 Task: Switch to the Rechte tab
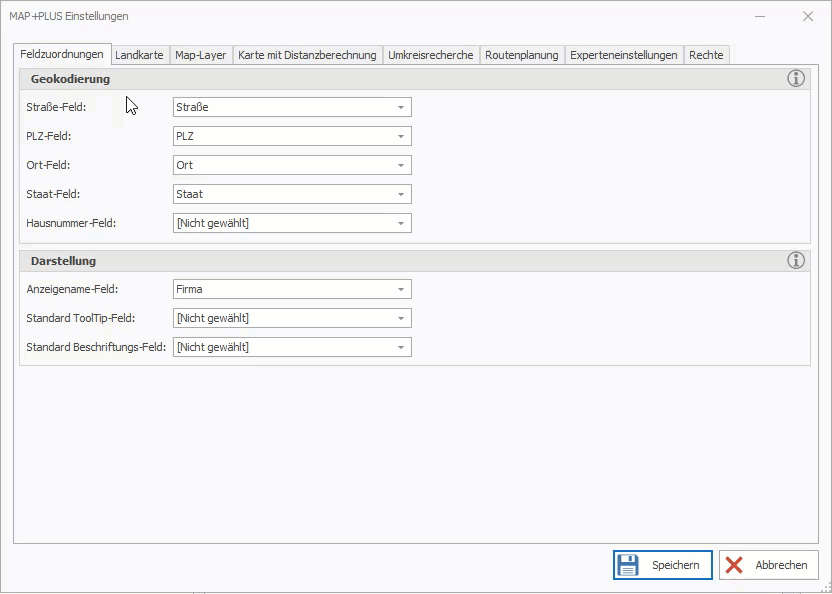pyautogui.click(x=705, y=55)
